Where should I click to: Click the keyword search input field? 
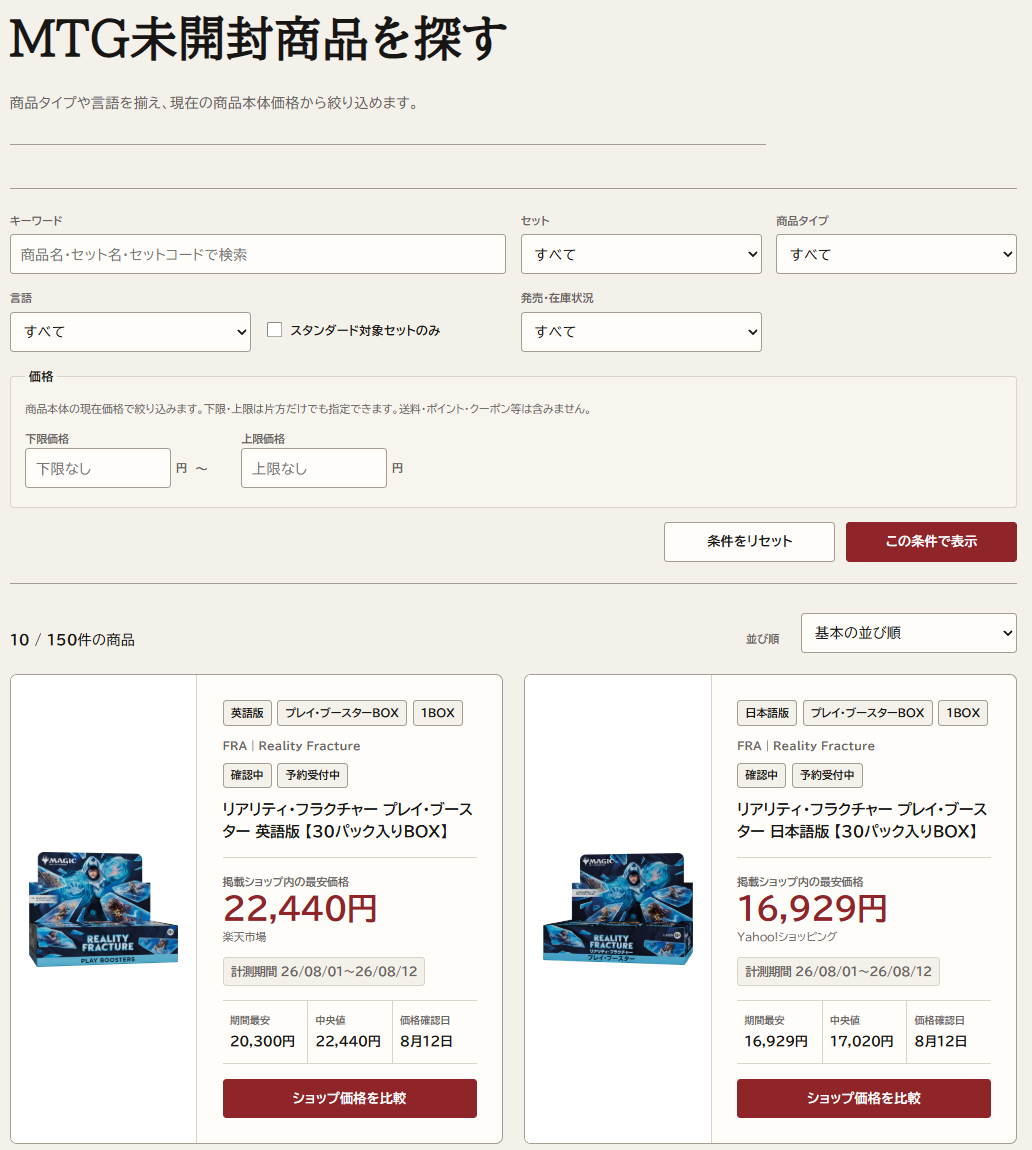(x=257, y=254)
